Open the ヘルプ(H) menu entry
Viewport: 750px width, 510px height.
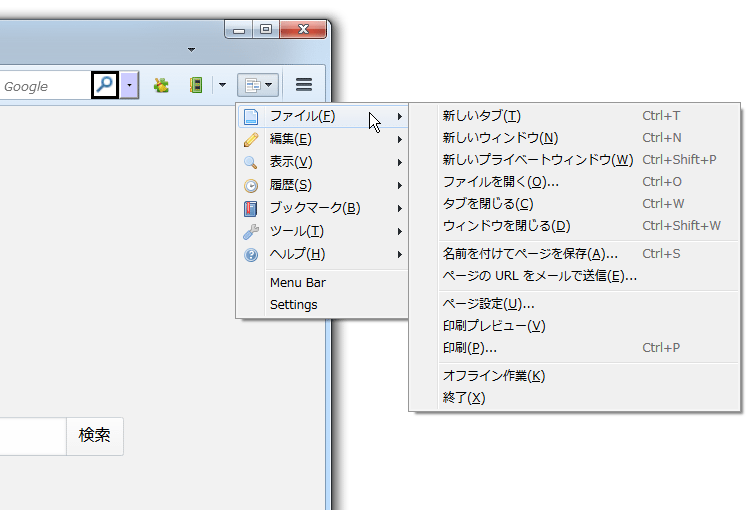click(323, 254)
